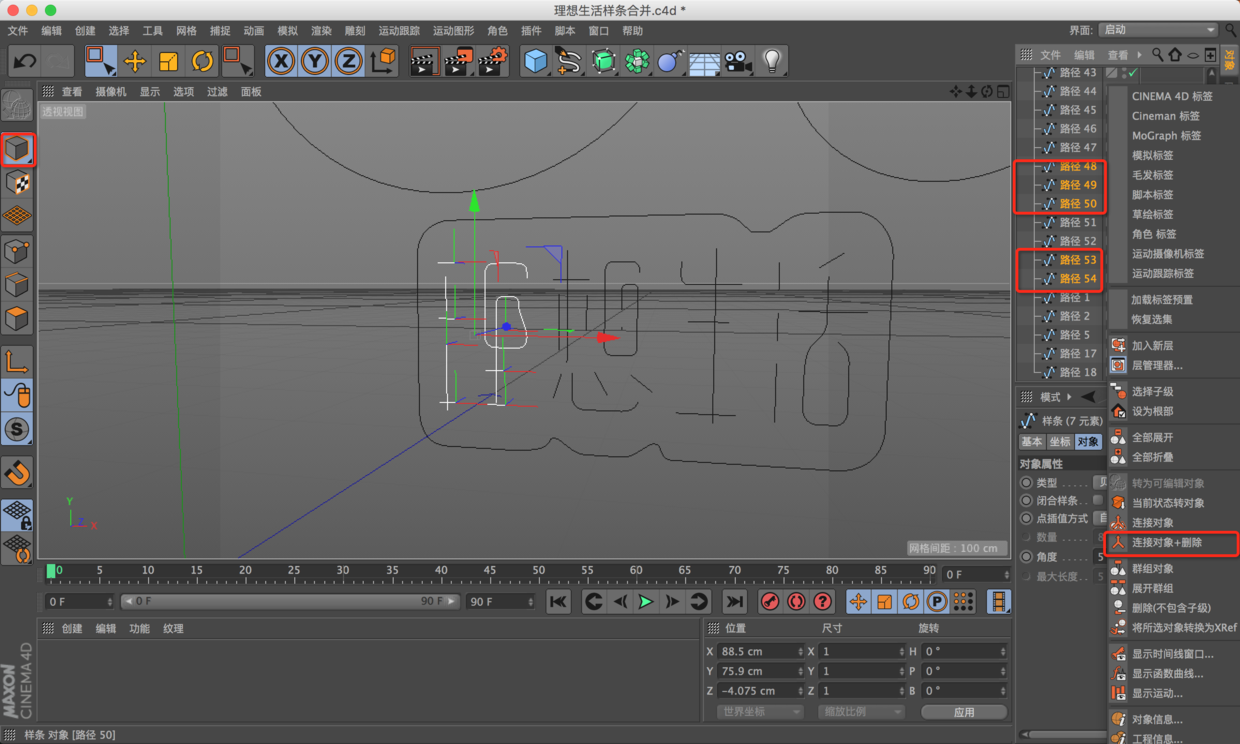
Task: Click the red record keyframe button
Action: click(769, 601)
